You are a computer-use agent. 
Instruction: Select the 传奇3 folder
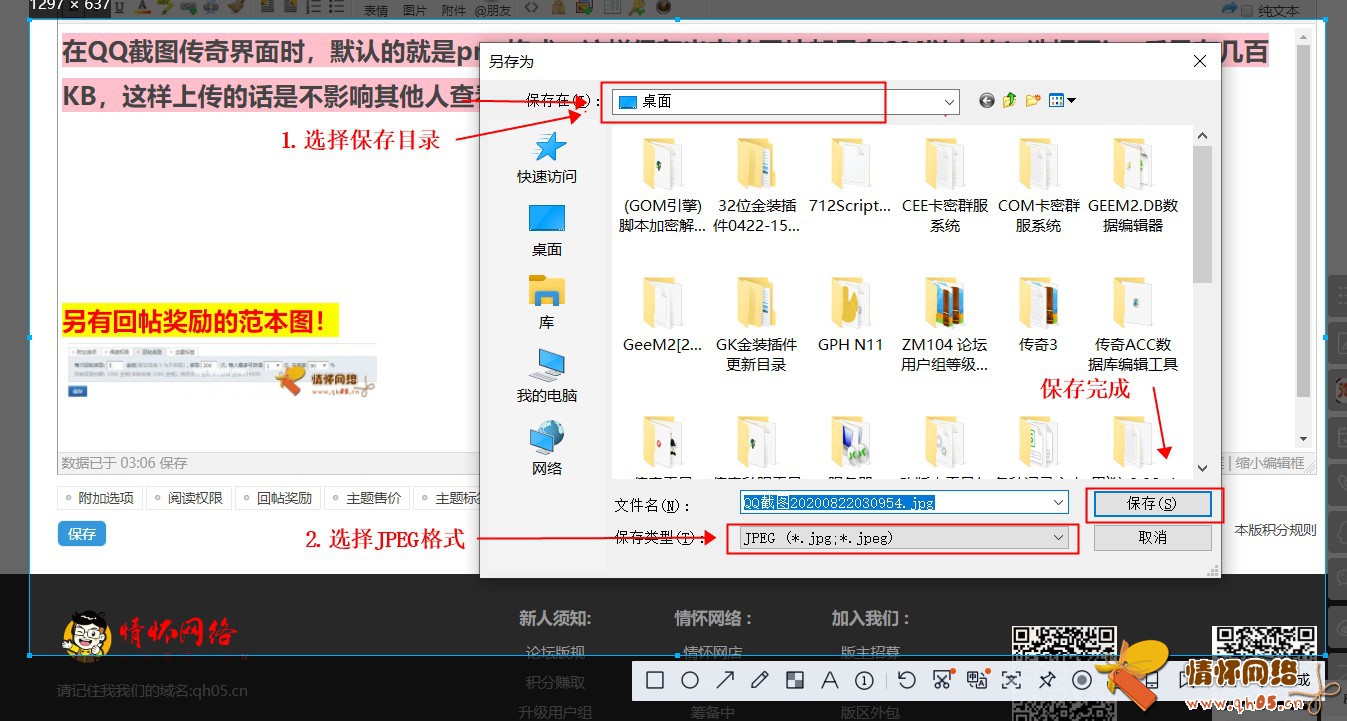1039,316
